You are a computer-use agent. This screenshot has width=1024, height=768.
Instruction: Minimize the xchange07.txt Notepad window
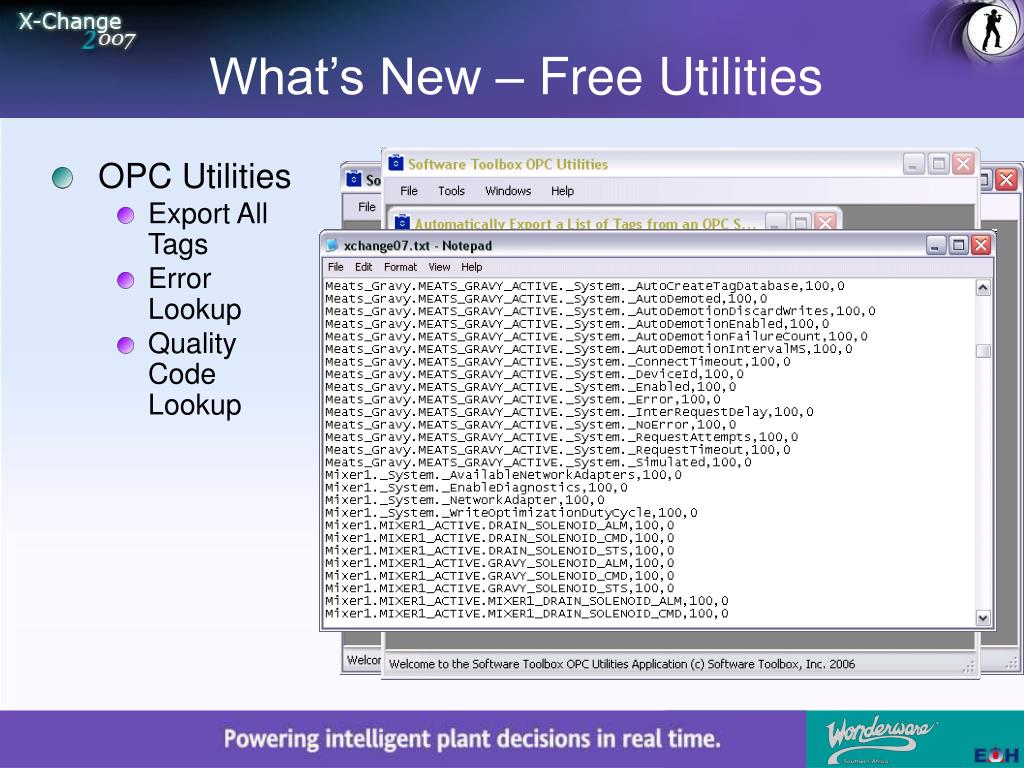point(936,246)
